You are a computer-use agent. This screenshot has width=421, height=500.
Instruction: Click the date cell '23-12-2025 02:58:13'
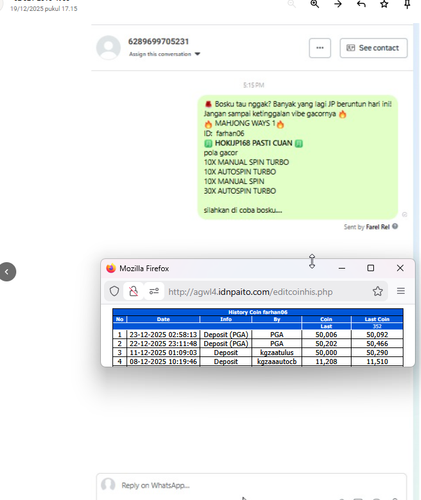click(x=163, y=334)
